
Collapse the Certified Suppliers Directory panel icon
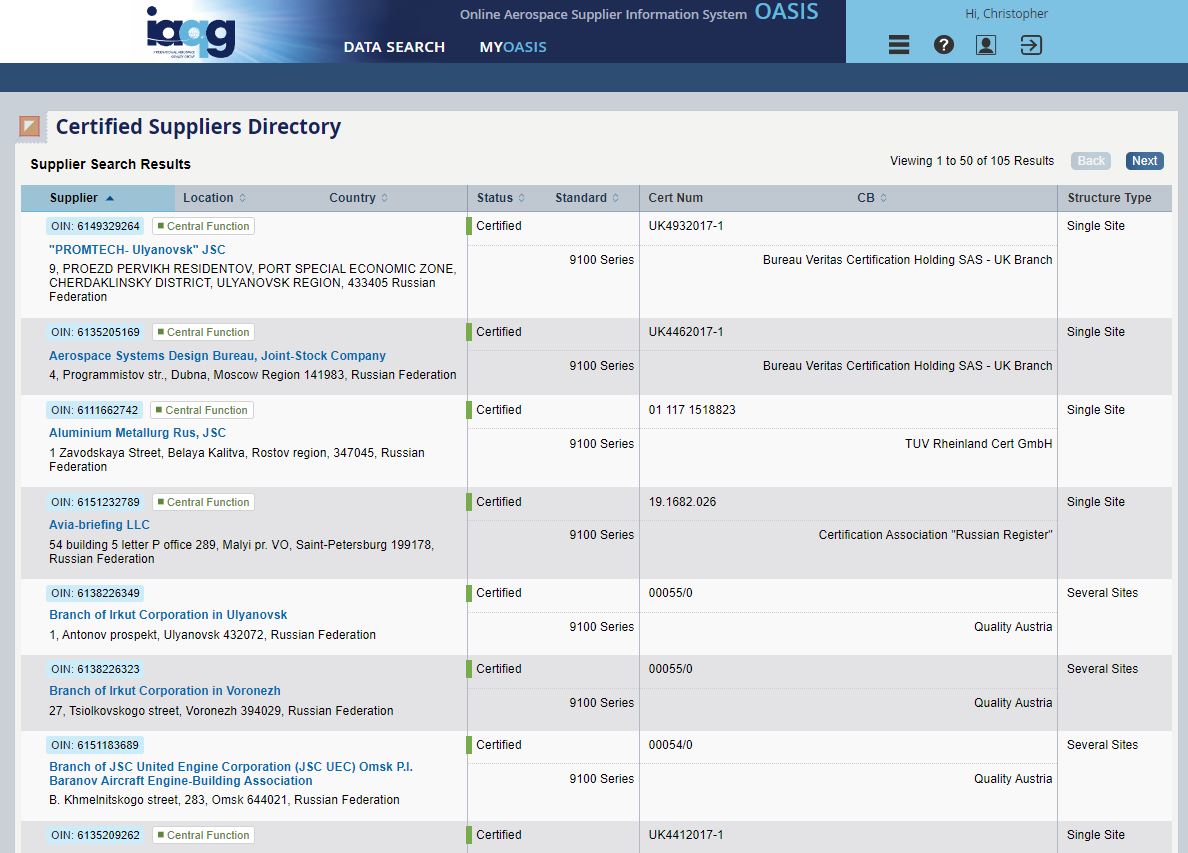(30, 127)
